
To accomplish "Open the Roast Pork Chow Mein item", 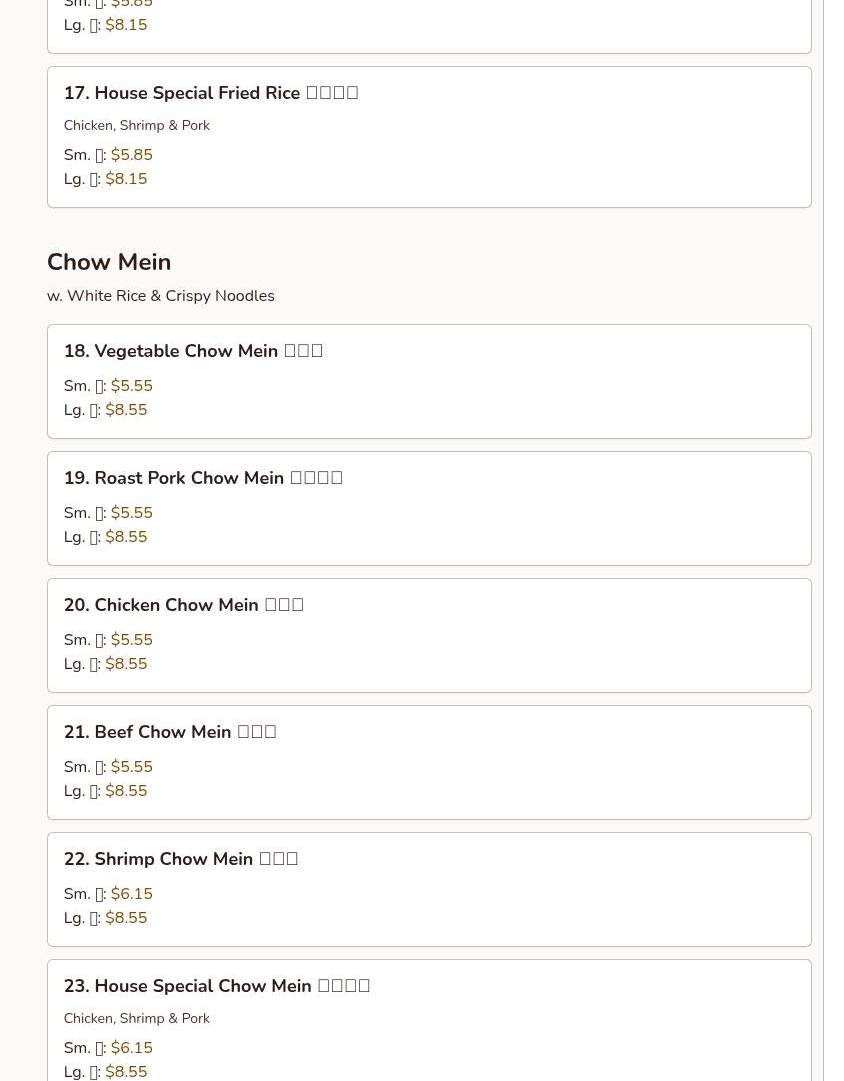I will click(x=429, y=508).
